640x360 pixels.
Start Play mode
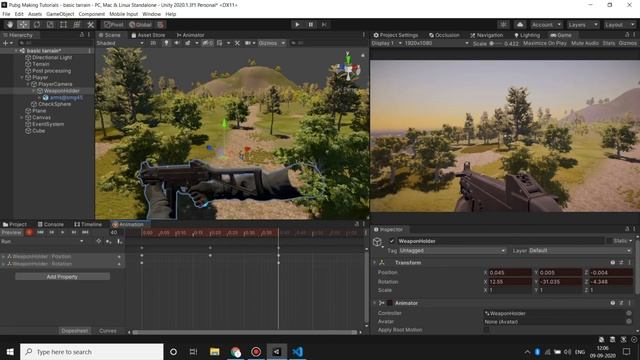297,24
